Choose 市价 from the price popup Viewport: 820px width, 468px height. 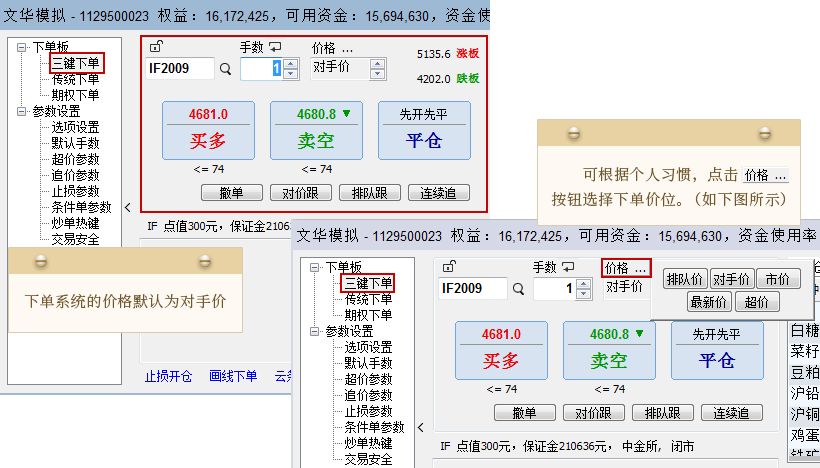tap(778, 279)
